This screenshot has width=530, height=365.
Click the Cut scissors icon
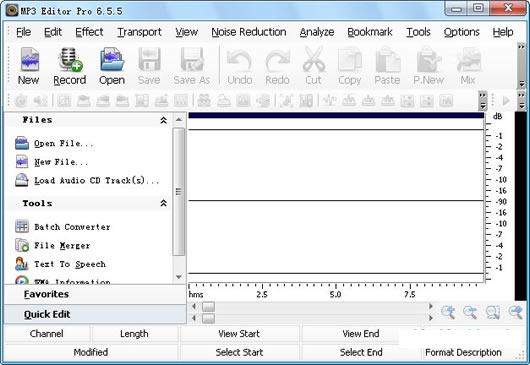313,66
